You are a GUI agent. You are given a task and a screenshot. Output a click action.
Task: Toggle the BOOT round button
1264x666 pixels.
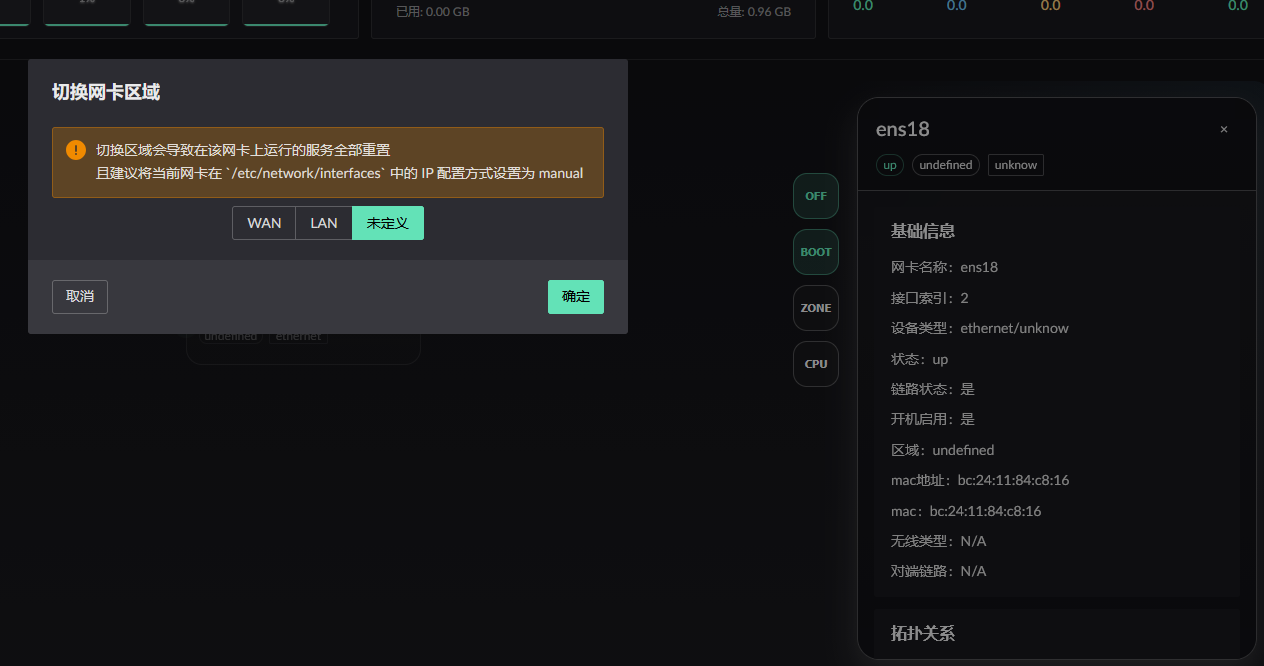pos(816,252)
